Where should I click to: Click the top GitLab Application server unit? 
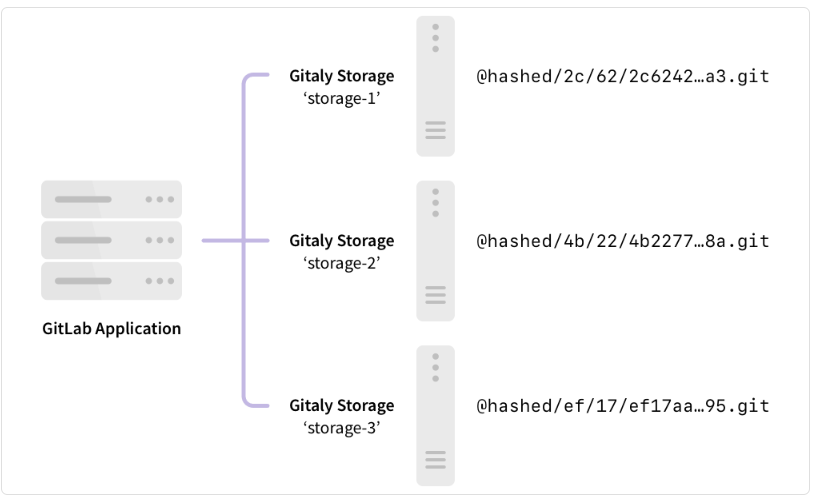click(111, 199)
